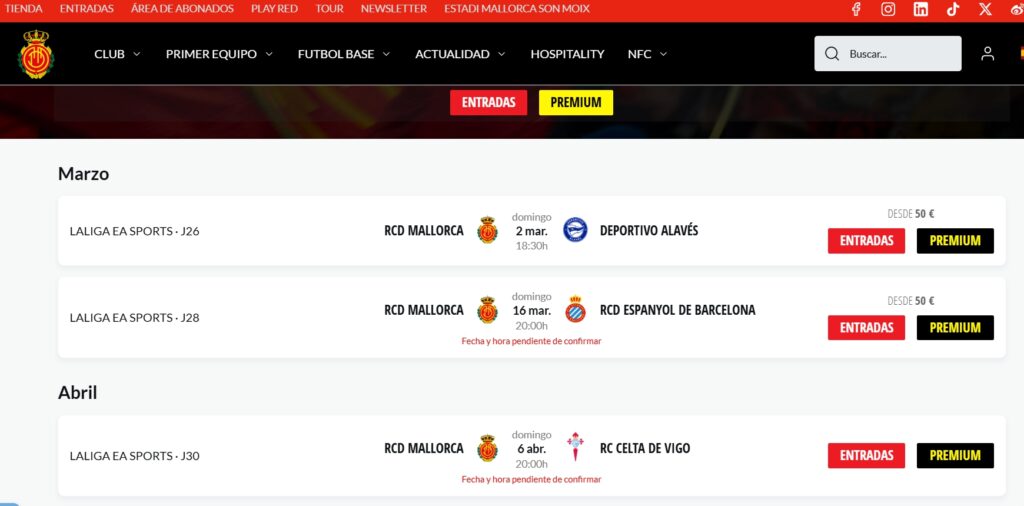Viewport: 1024px width, 506px height.
Task: Open the TikTok social icon
Action: 953,9
